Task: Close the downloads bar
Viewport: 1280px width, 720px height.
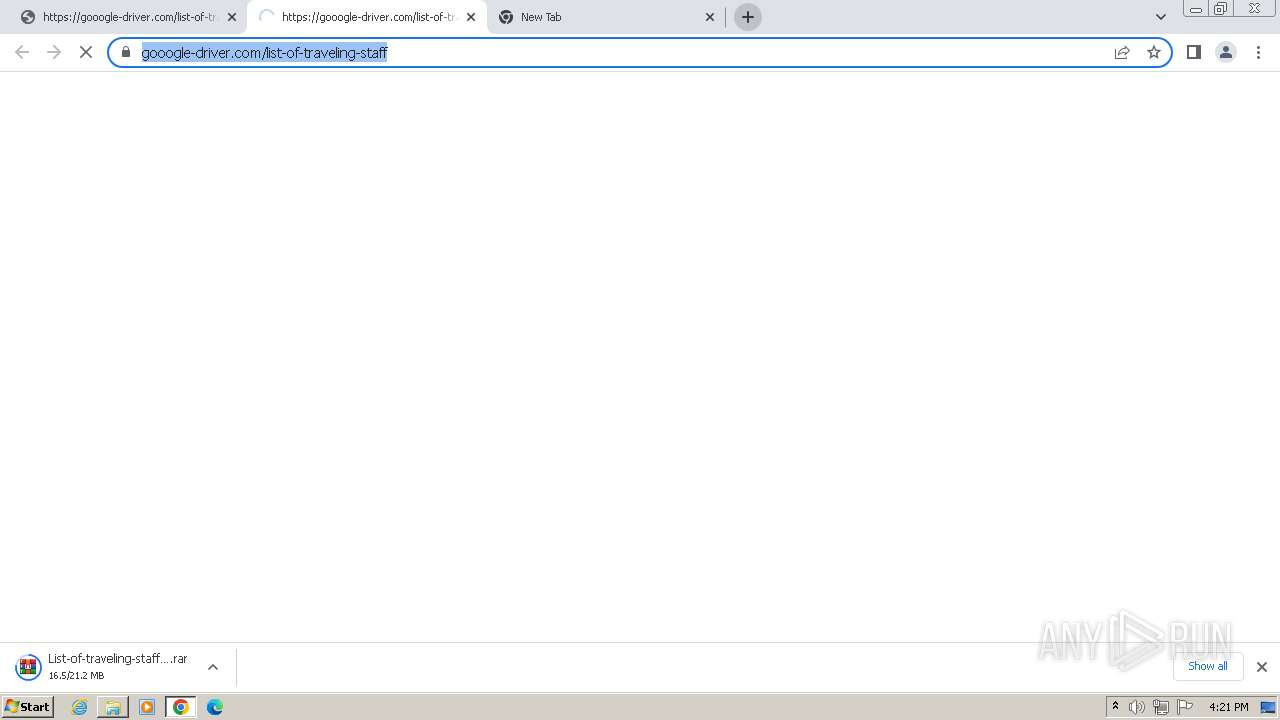Action: [1261, 667]
